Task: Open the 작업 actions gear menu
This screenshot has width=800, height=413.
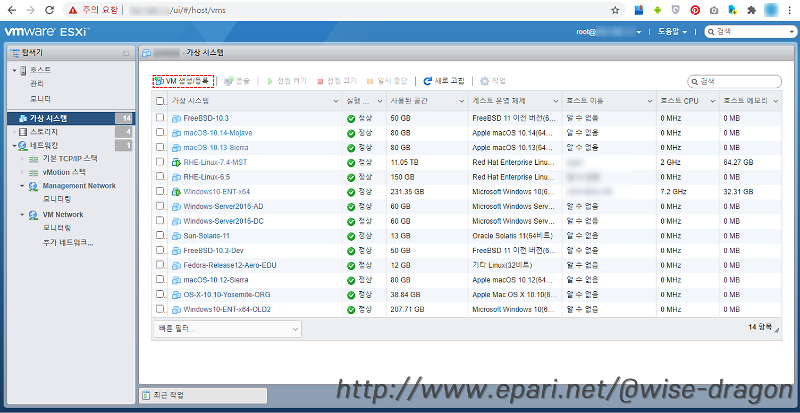Action: coord(493,81)
